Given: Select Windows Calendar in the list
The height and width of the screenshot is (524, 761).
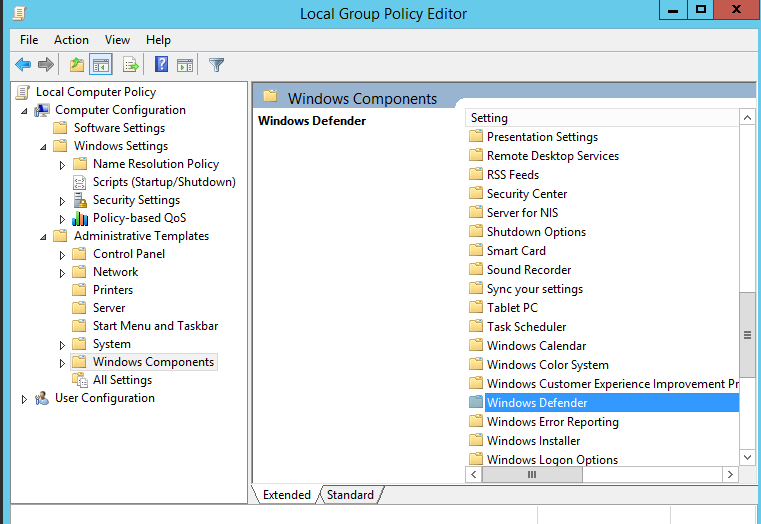Looking at the screenshot, I should [536, 345].
